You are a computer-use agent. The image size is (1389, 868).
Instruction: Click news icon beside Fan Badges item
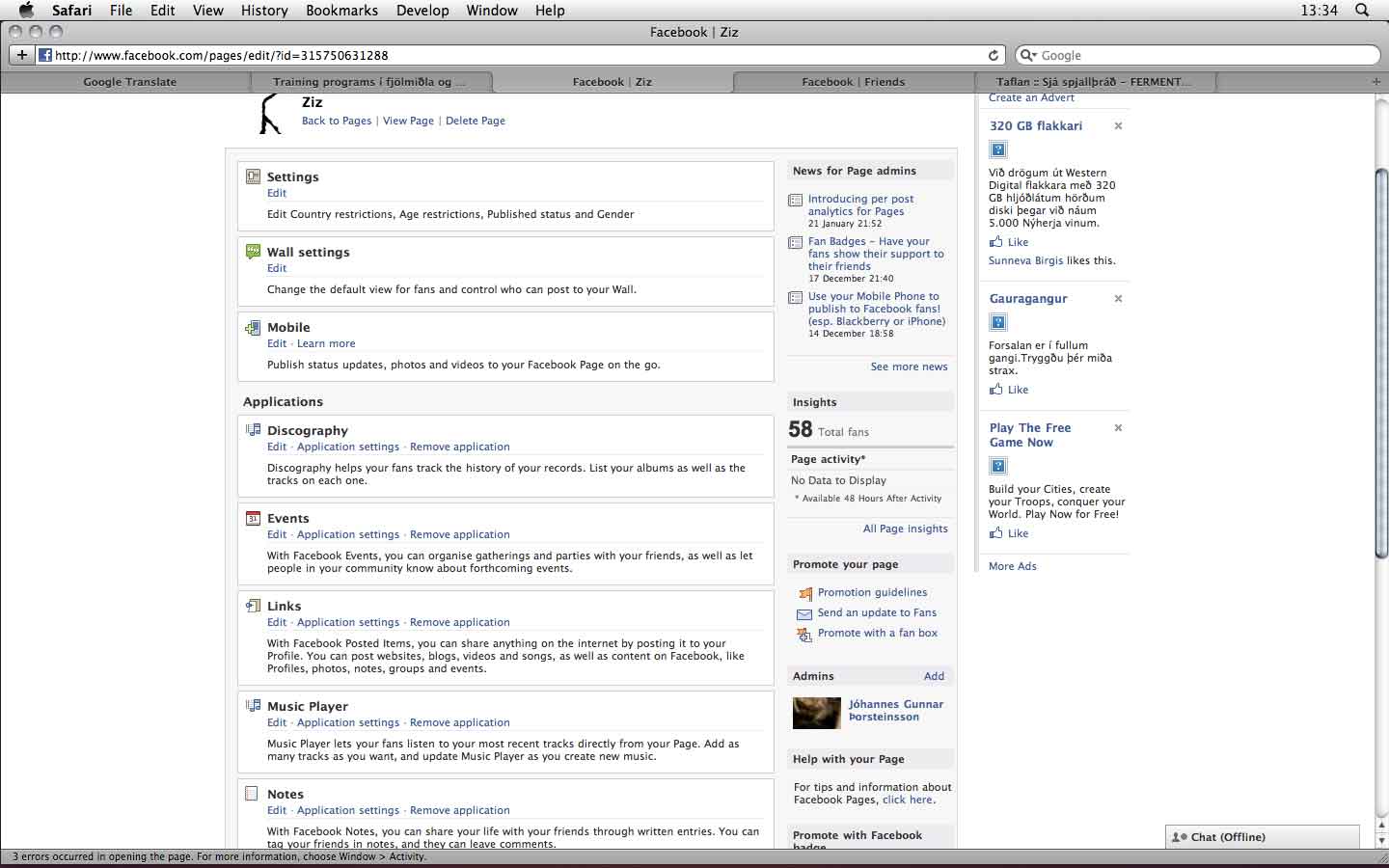[796, 242]
